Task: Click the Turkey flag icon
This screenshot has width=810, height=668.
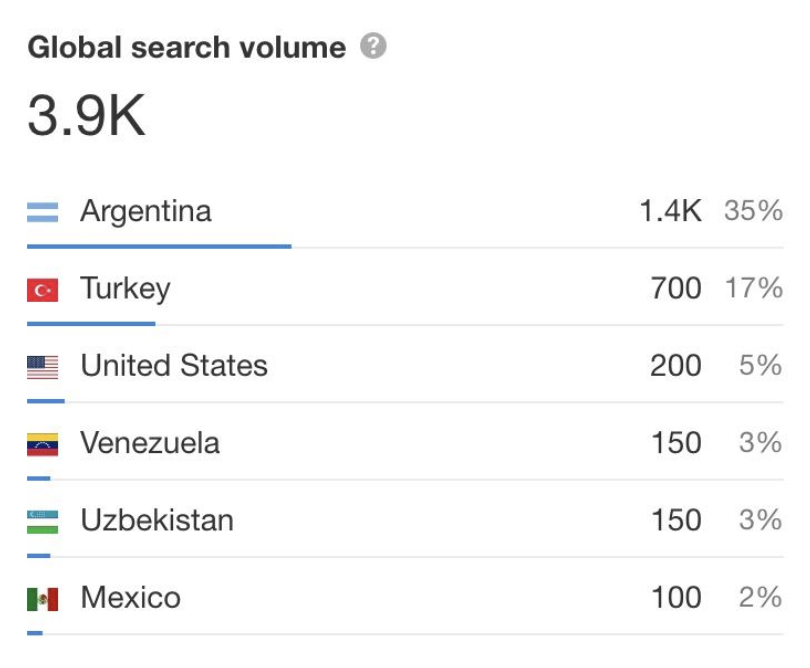Action: pyautogui.click(x=42, y=289)
